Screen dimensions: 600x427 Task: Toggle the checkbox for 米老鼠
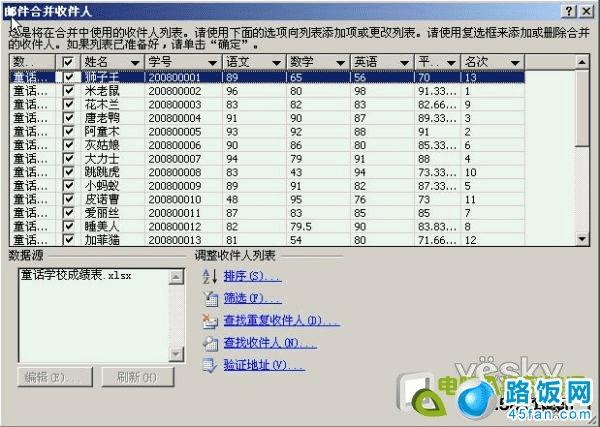(x=68, y=90)
